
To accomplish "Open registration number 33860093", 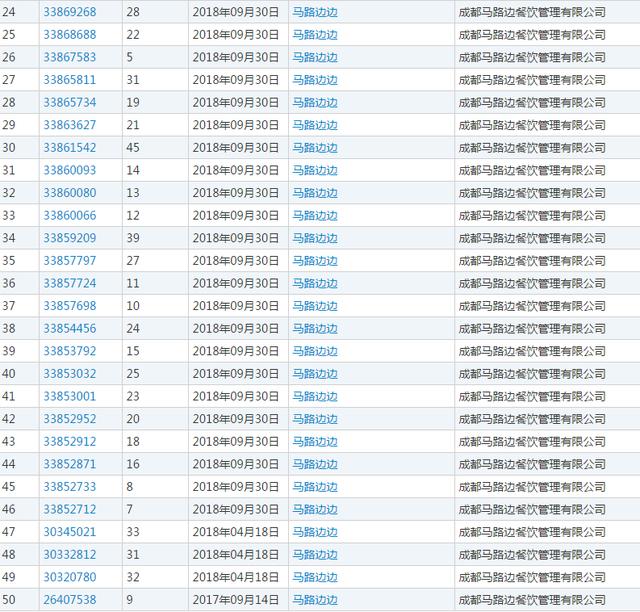I will pos(70,170).
